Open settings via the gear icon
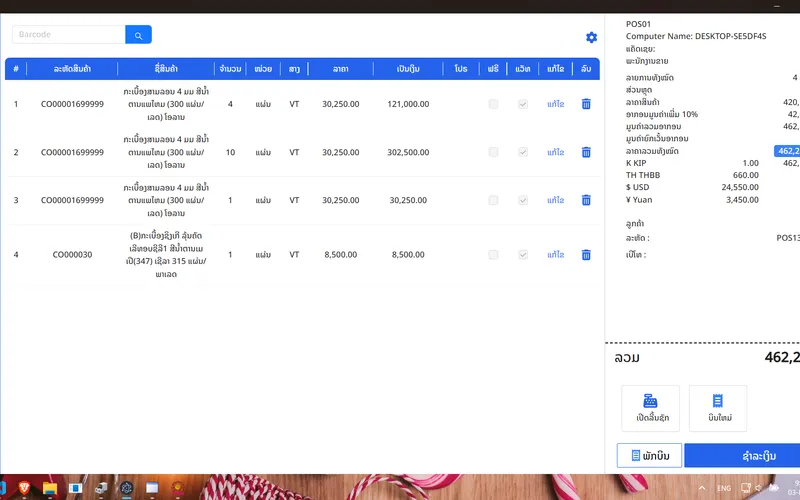The height and width of the screenshot is (500, 800). point(591,38)
